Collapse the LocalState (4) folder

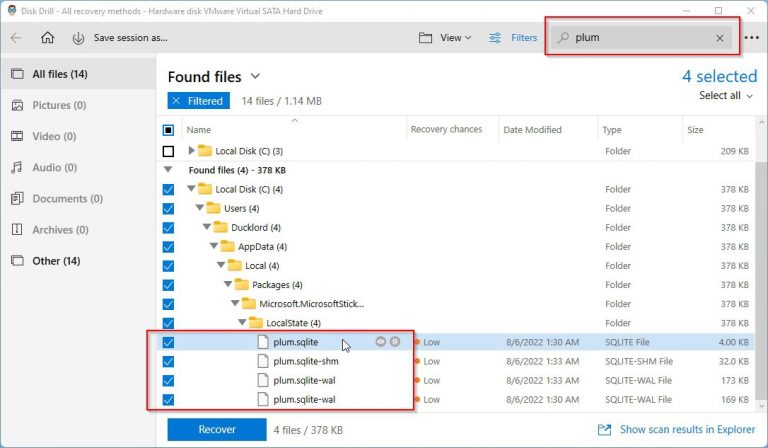pyautogui.click(x=242, y=322)
